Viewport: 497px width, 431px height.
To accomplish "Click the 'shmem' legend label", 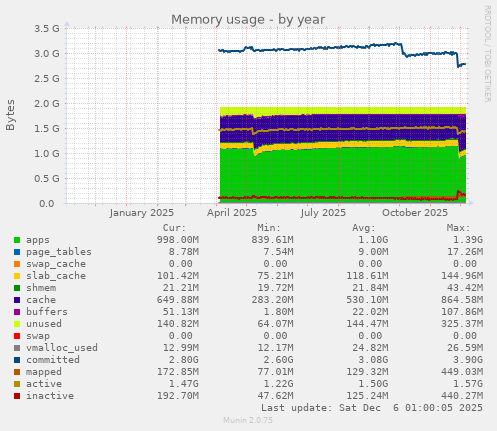I will pyautogui.click(x=41, y=288).
